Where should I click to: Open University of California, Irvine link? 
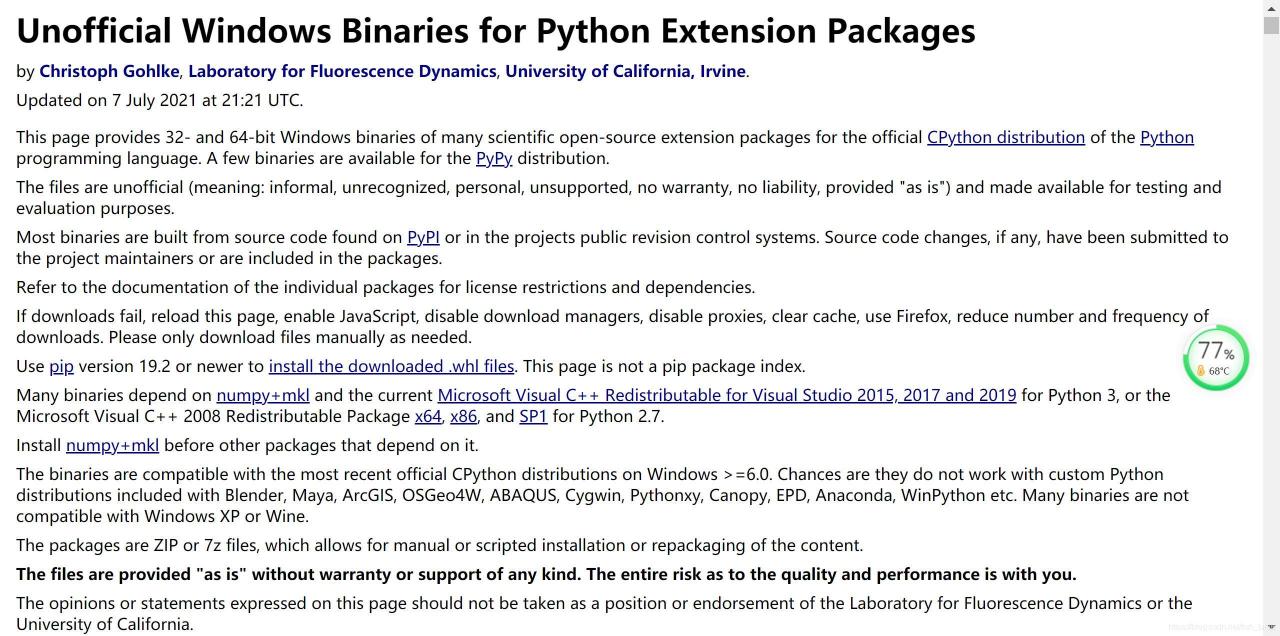point(625,71)
